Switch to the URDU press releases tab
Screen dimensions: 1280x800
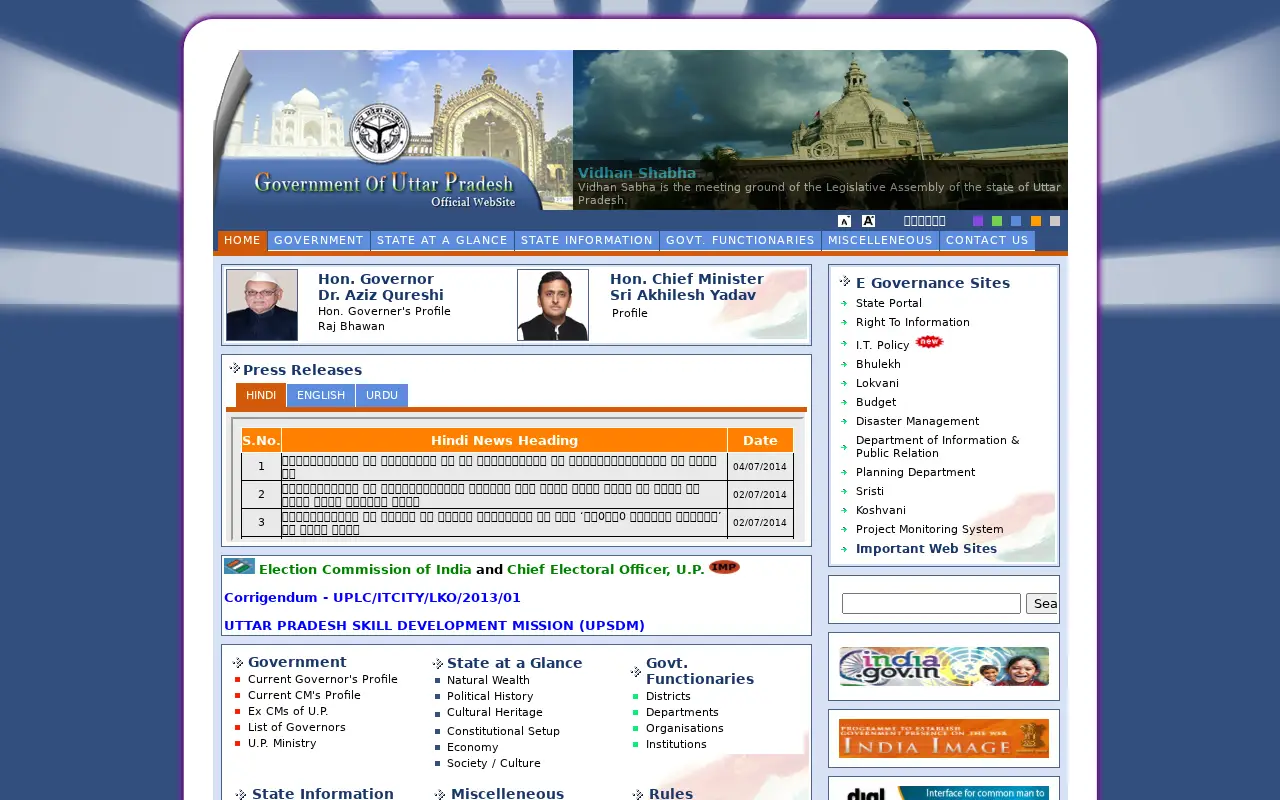(x=382, y=395)
